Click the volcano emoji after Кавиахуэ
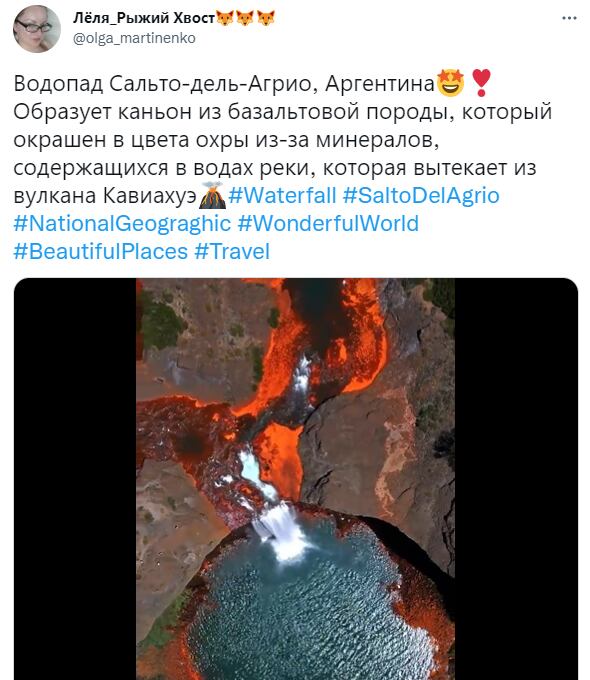This screenshot has height=680, width=590. tap(212, 195)
